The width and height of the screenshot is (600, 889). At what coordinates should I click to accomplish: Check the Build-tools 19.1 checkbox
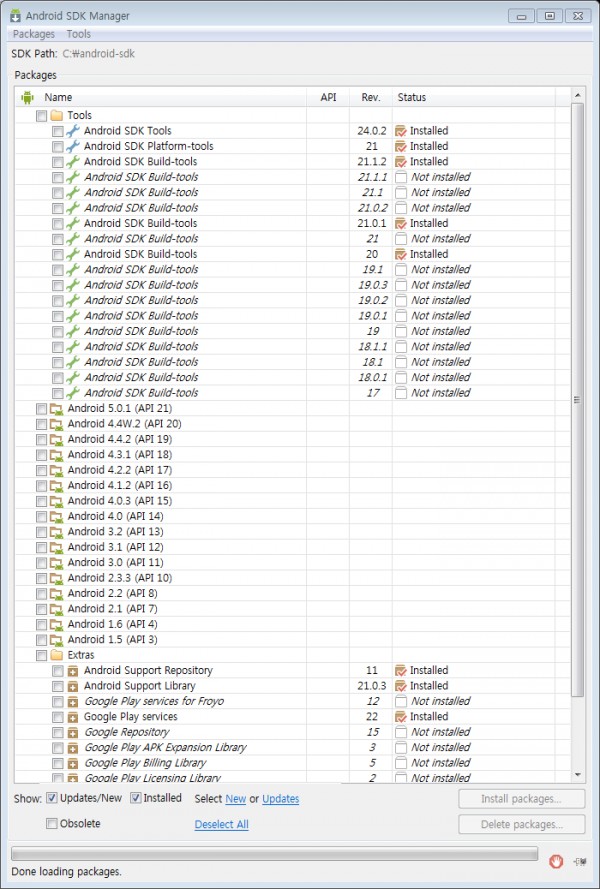pos(58,270)
